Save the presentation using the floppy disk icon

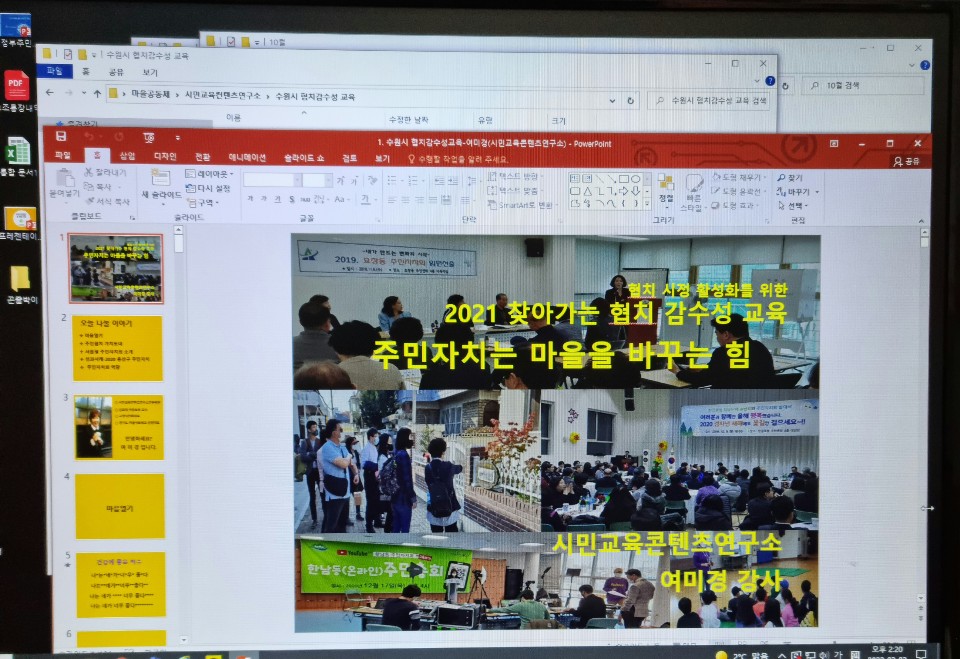[x=61, y=136]
